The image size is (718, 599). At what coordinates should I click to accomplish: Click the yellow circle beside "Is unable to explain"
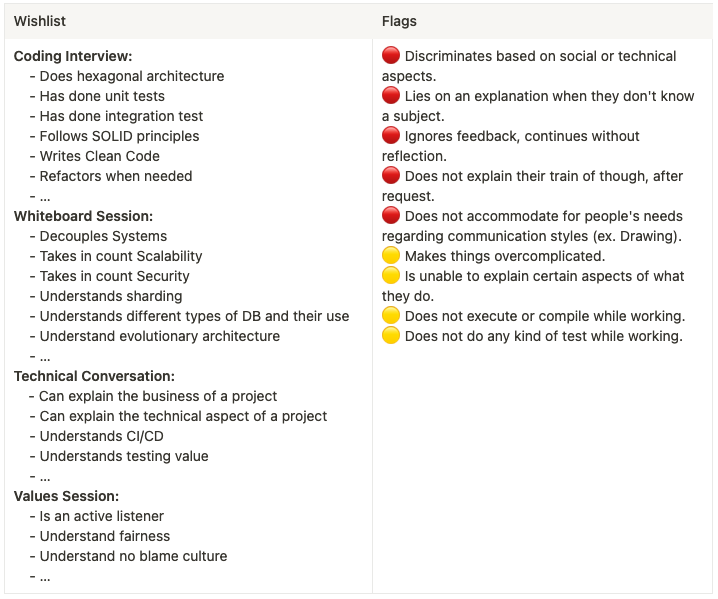(x=391, y=276)
